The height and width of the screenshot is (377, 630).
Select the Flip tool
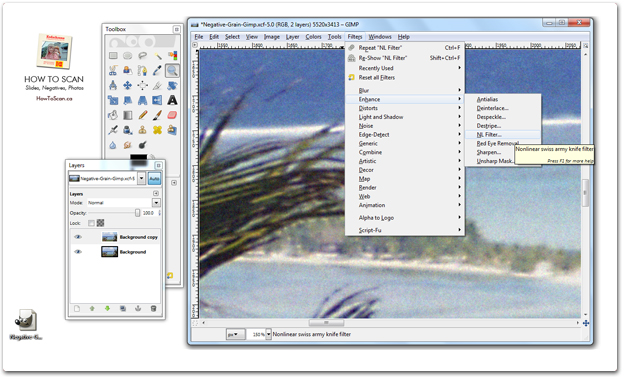[x=158, y=100]
